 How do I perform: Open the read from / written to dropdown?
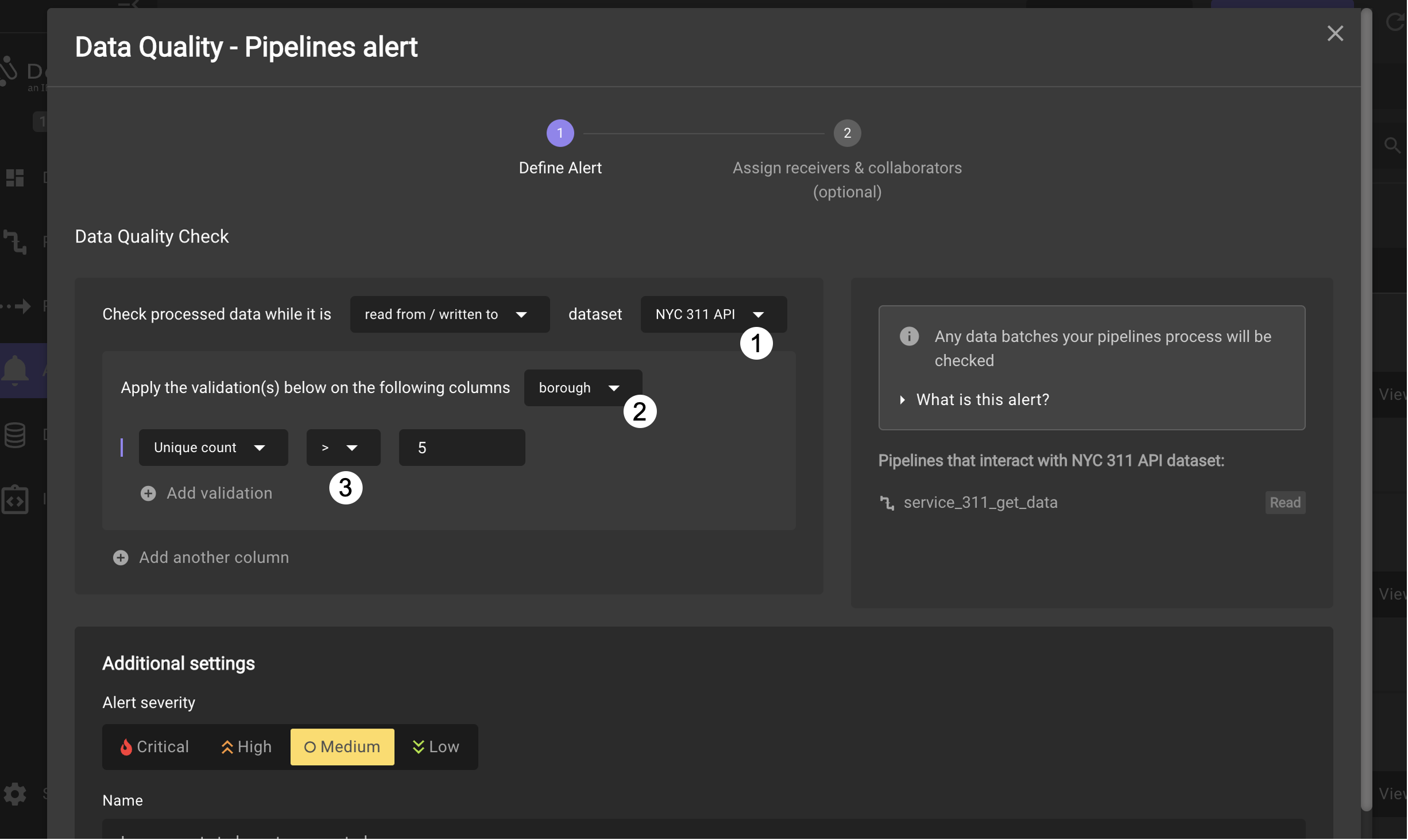[450, 315]
